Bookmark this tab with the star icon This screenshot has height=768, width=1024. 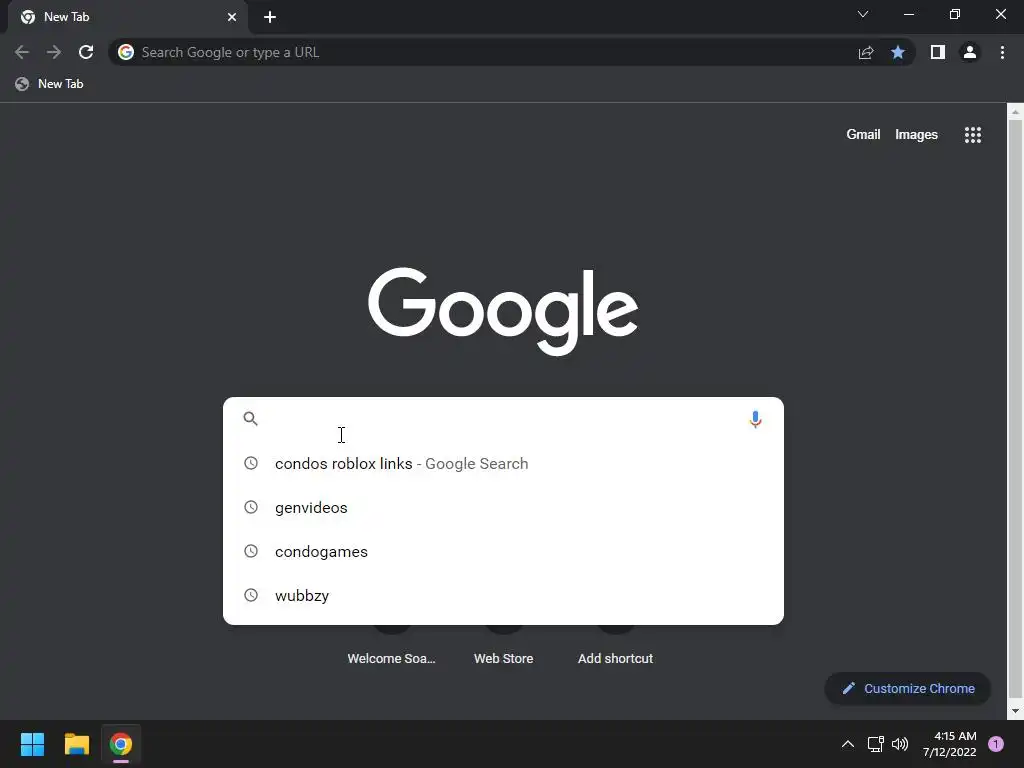(898, 52)
